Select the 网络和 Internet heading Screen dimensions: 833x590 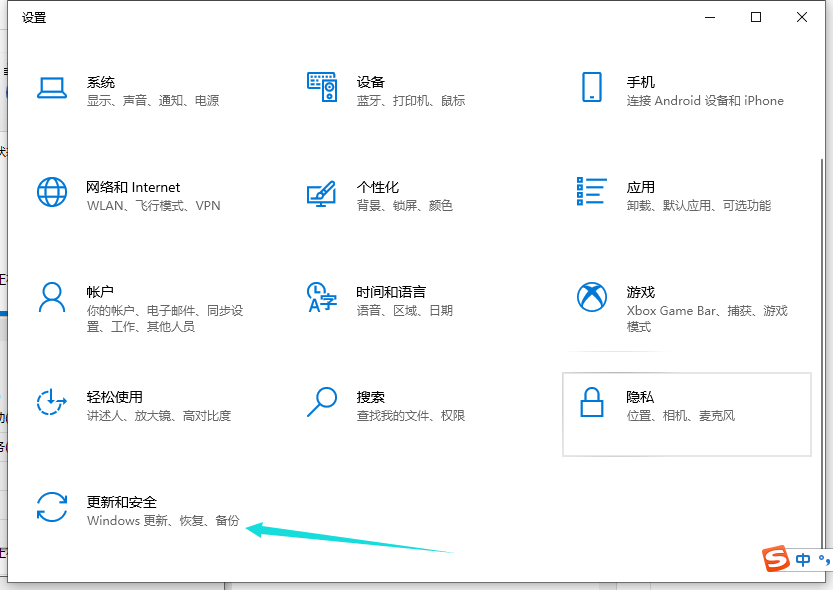133,187
